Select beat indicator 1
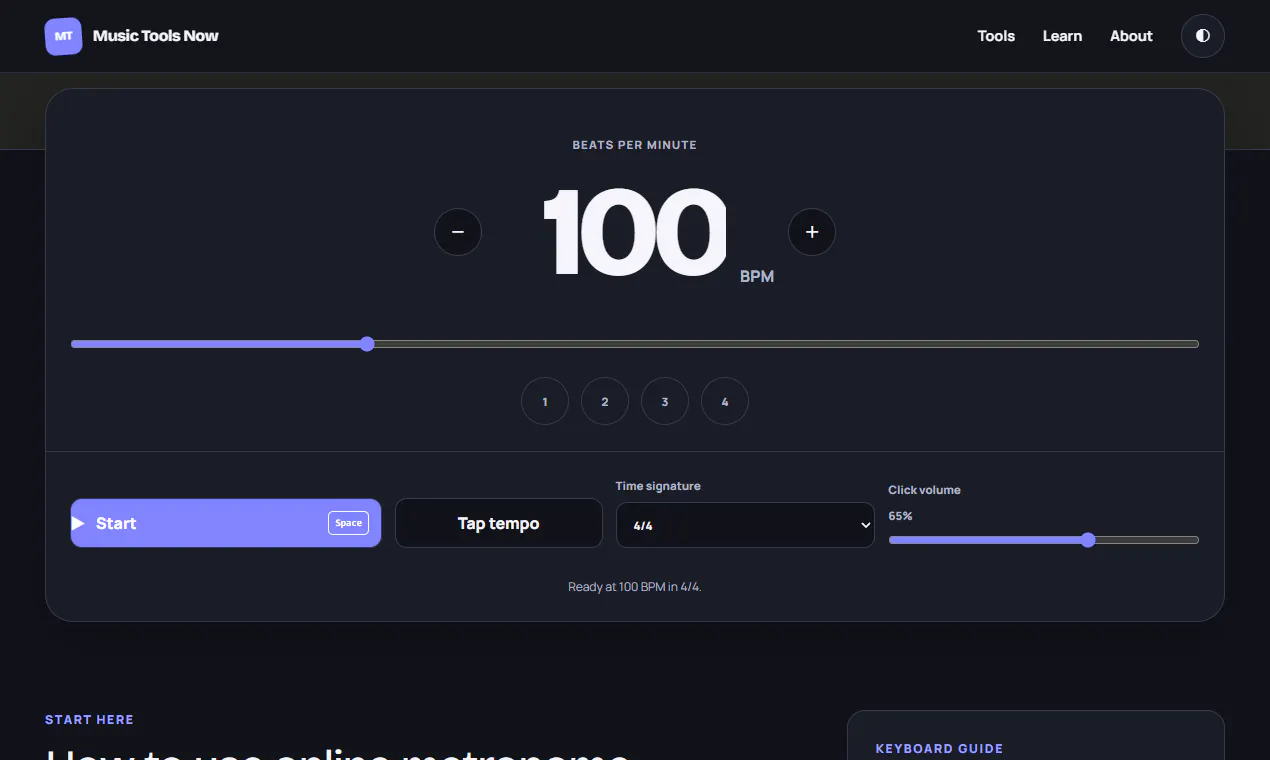Screen dimensions: 1270x760 [x=545, y=401]
